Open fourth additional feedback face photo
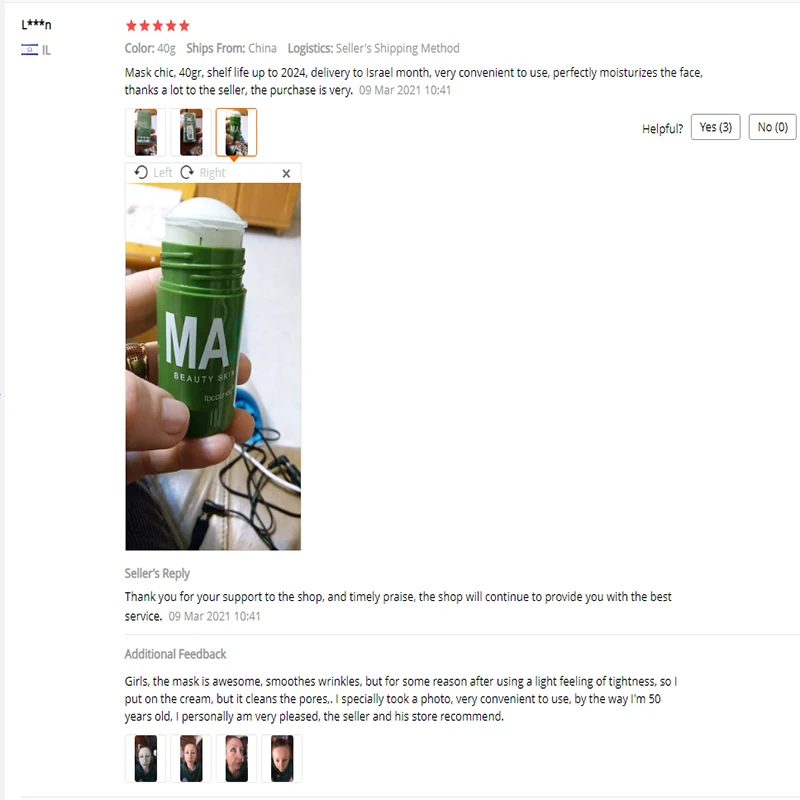Viewport: 800px width, 800px height. [282, 759]
